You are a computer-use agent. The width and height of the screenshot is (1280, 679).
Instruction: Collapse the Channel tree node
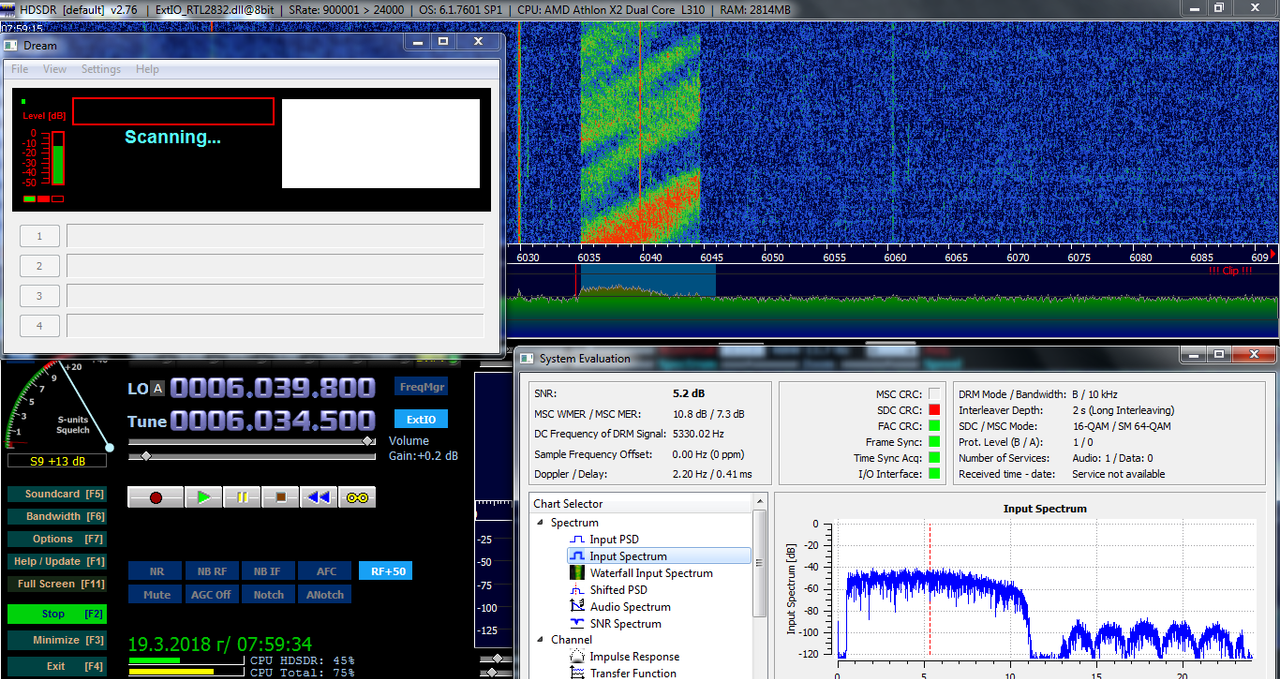coord(541,640)
